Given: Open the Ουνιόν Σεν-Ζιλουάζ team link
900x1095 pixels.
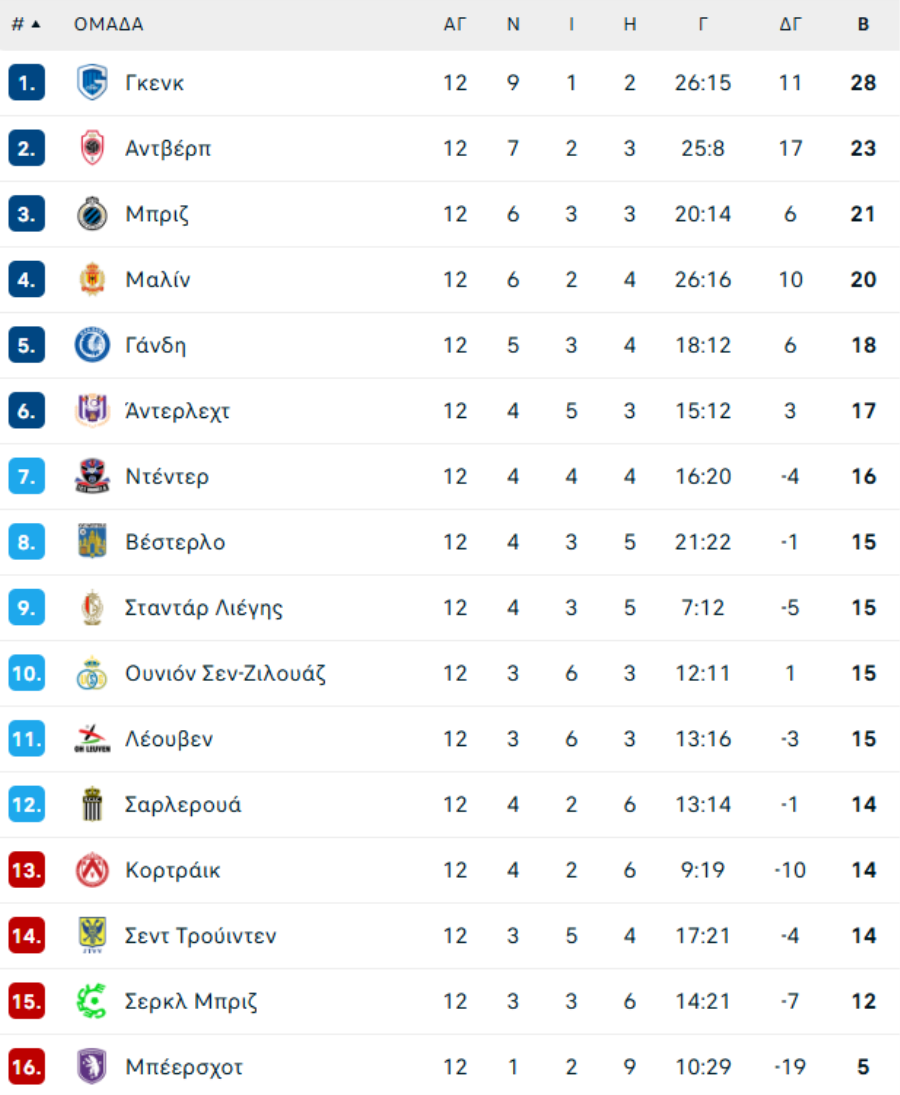Looking at the screenshot, I should click(x=225, y=673).
